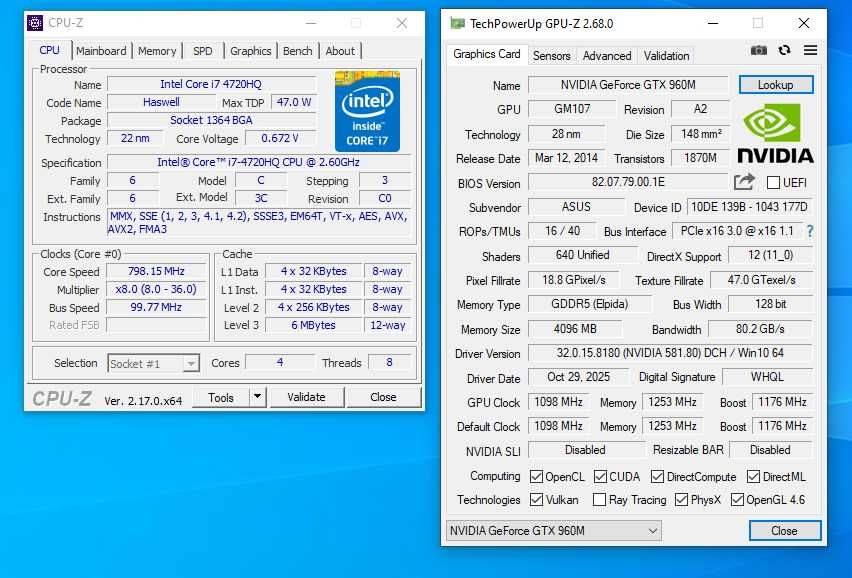Click the BIOS share/export arrow icon
This screenshot has height=578, width=852.
(744, 181)
